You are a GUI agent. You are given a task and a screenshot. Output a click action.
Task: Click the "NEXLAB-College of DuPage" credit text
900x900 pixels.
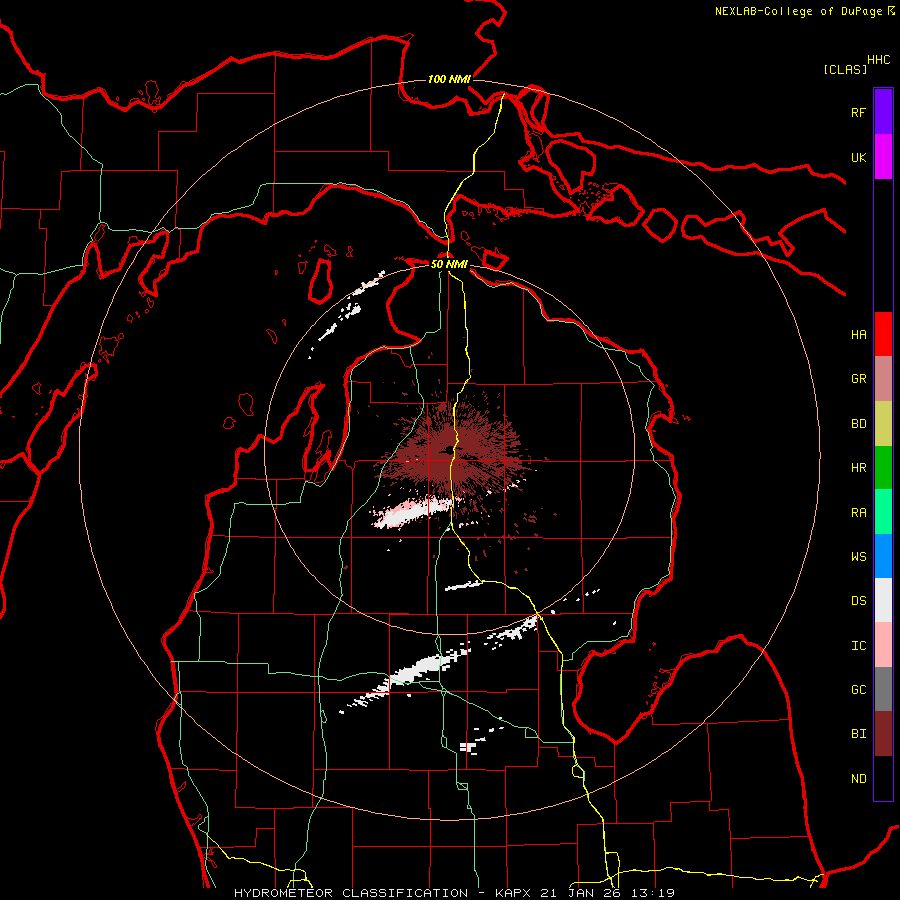tap(798, 11)
